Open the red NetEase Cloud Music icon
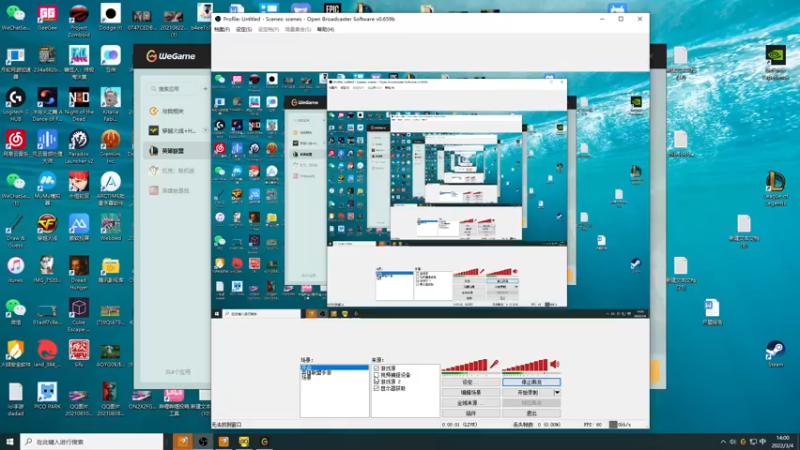Screen dimensions: 800x450 [x=15, y=144]
